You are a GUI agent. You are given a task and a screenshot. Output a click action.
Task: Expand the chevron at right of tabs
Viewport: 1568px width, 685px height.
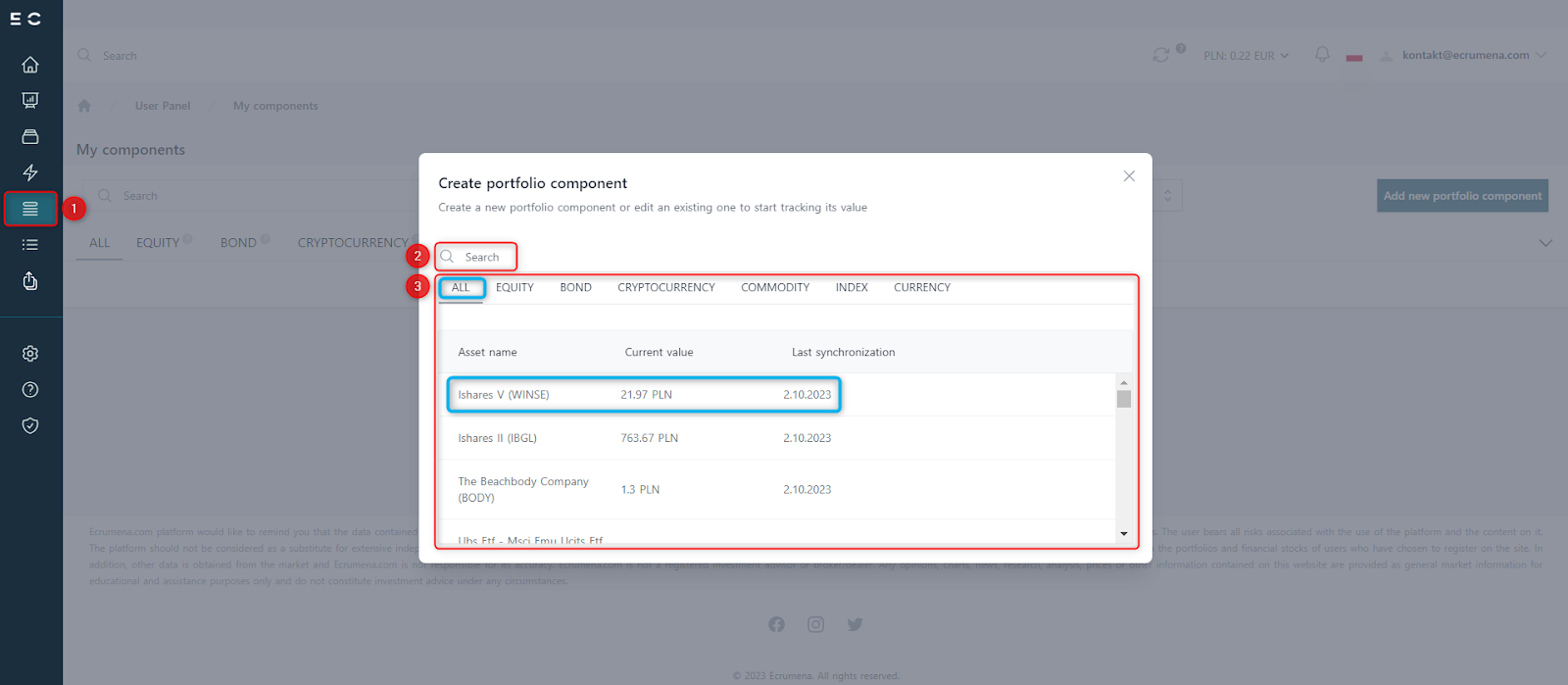[x=1545, y=243]
